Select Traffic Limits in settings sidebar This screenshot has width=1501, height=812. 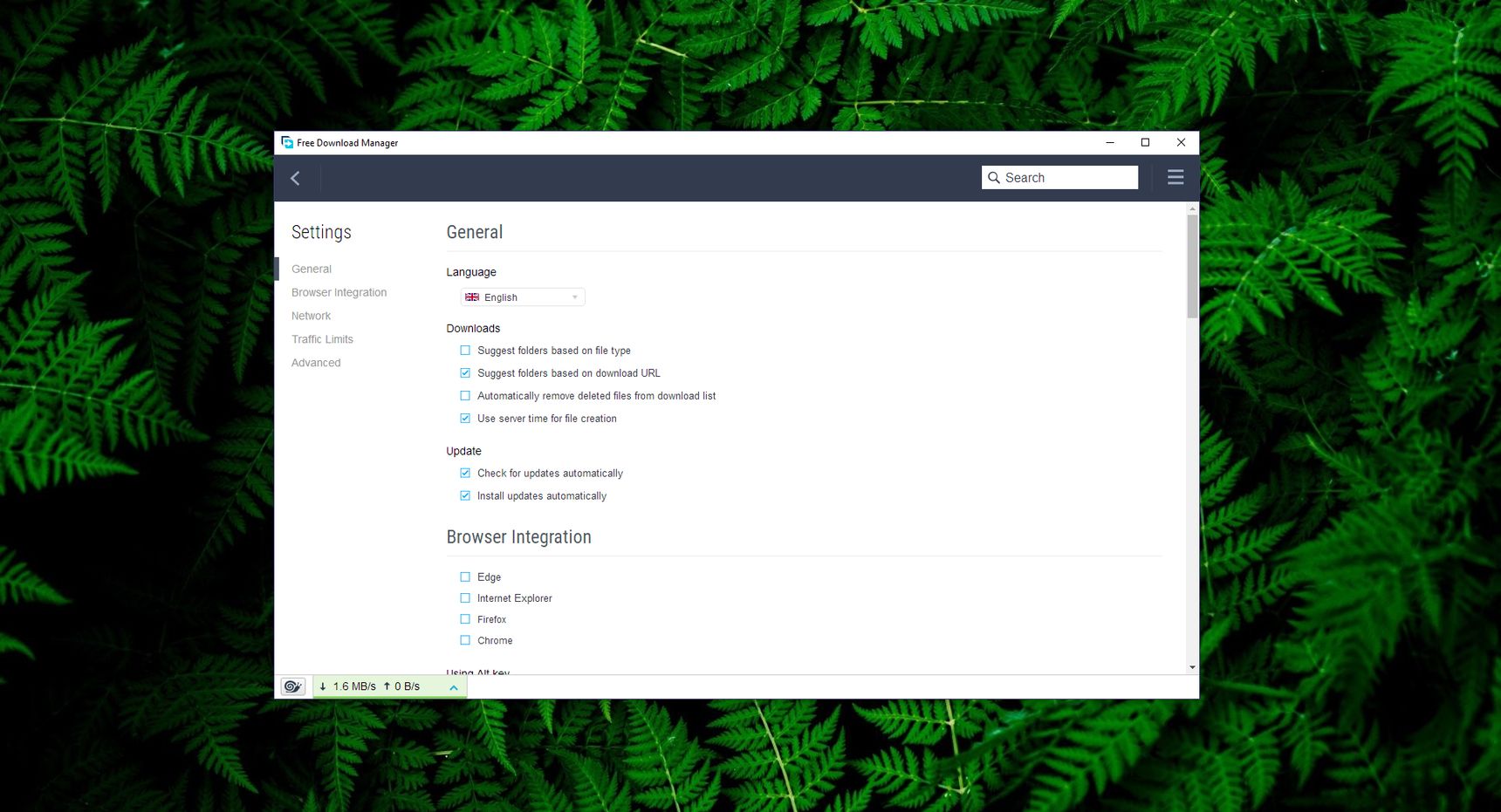[x=322, y=339]
